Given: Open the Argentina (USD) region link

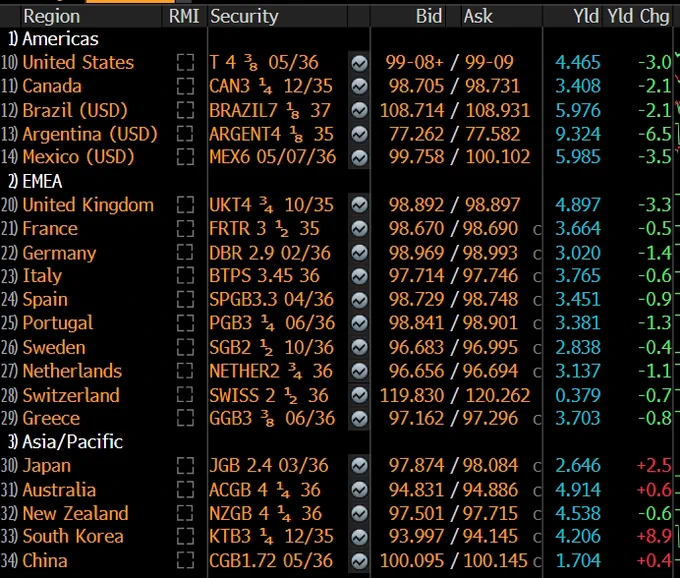Looking at the screenshot, I should pyautogui.click(x=90, y=134).
